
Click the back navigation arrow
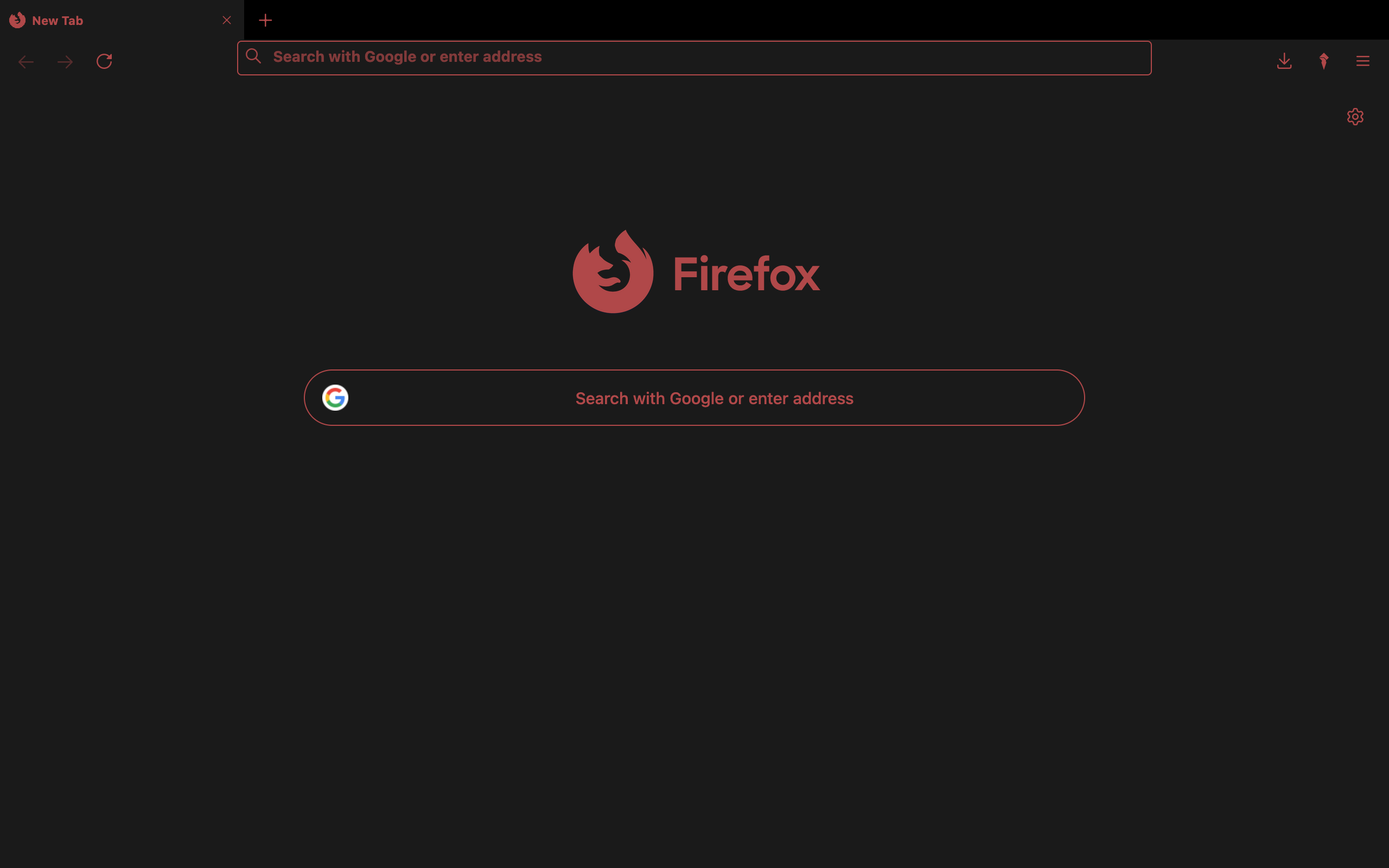click(x=26, y=61)
